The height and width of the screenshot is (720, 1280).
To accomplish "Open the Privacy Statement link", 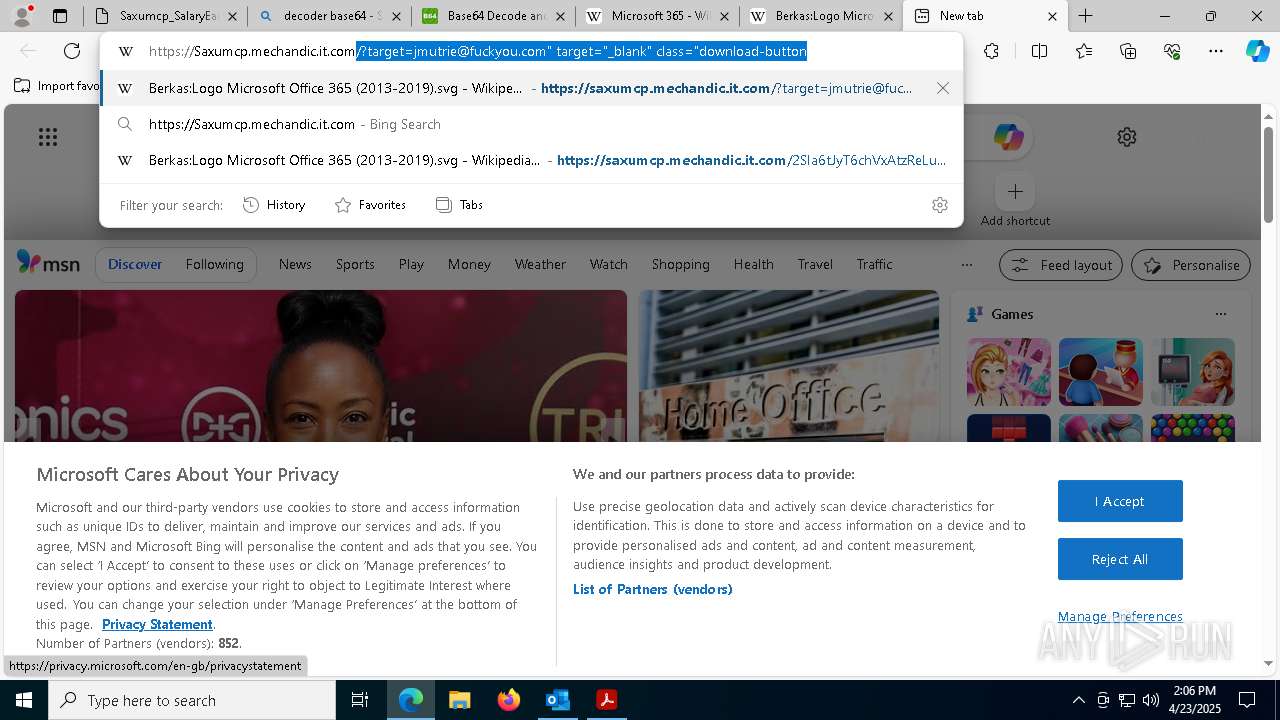I will click(x=157, y=624).
